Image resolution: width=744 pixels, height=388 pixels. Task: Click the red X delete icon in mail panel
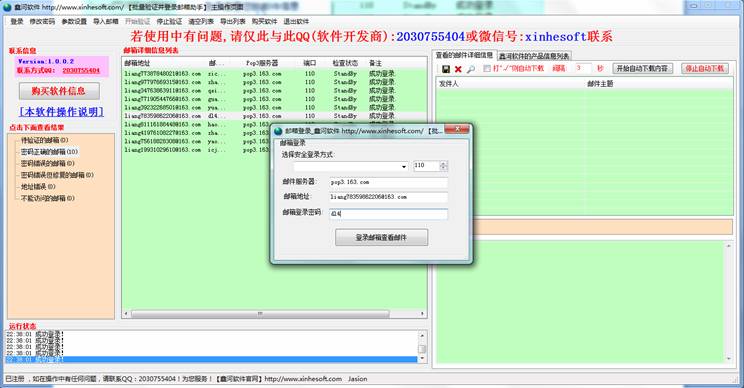(x=458, y=69)
